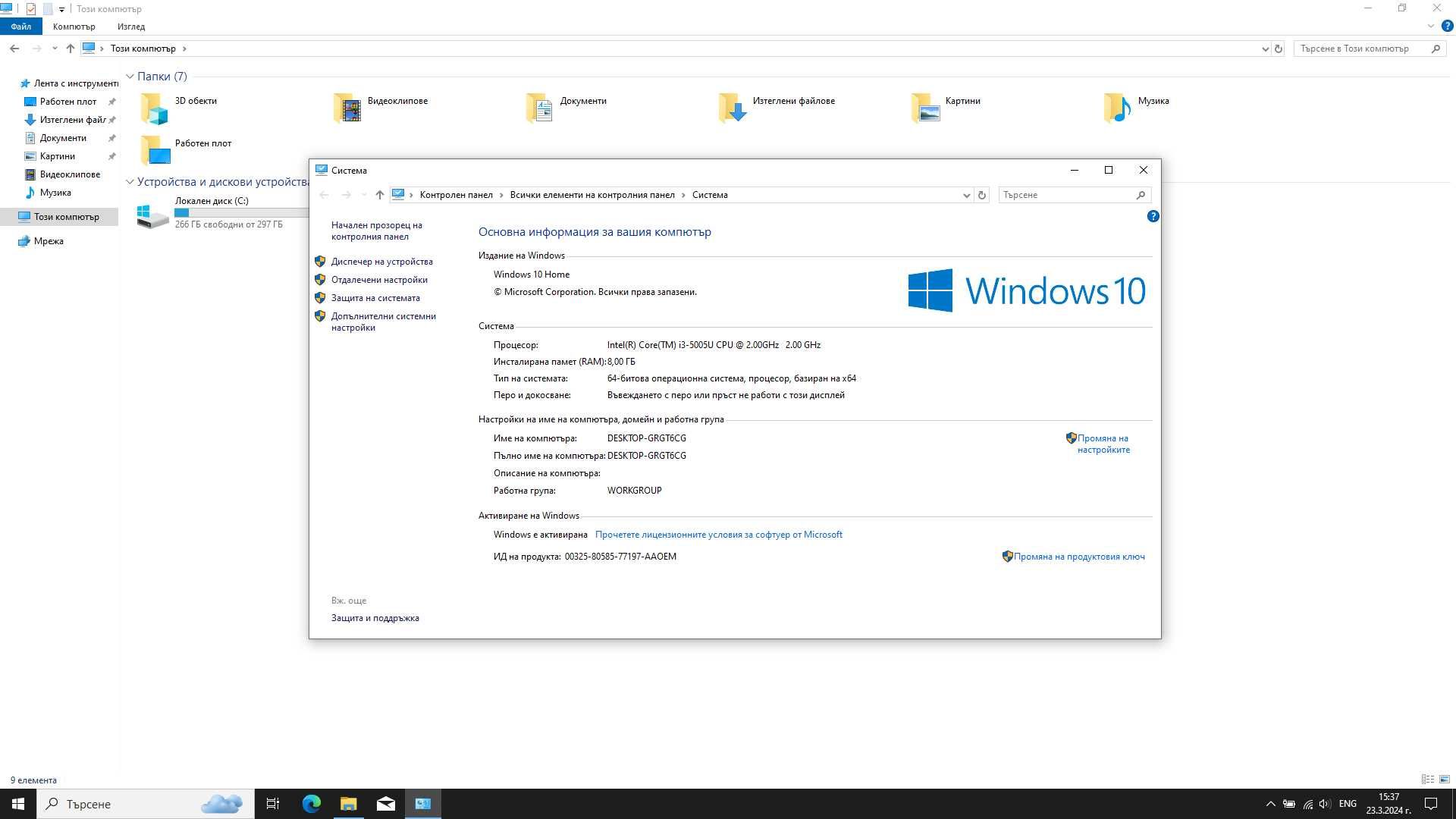
Task: Switch to large icons view in Explorer status bar
Action: (x=1445, y=780)
